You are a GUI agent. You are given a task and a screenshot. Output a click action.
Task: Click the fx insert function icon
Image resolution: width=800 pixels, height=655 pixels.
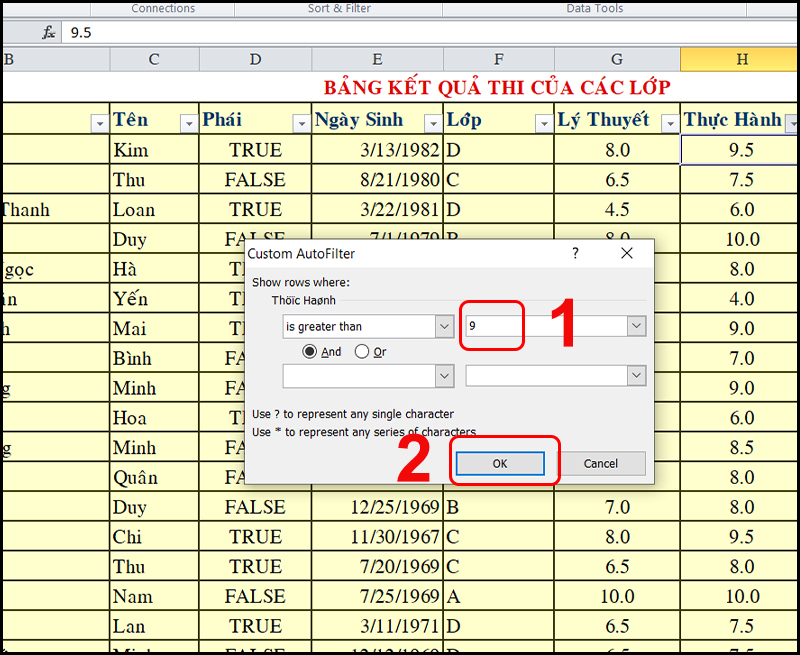pos(48,32)
